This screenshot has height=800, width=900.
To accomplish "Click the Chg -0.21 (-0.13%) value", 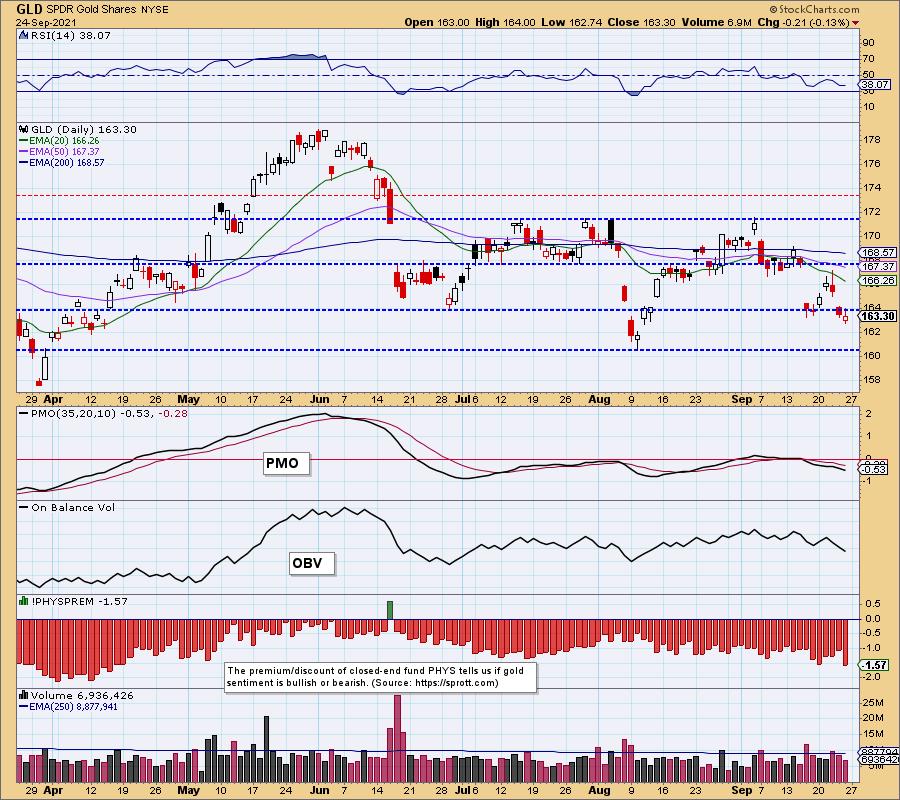I will pos(803,22).
